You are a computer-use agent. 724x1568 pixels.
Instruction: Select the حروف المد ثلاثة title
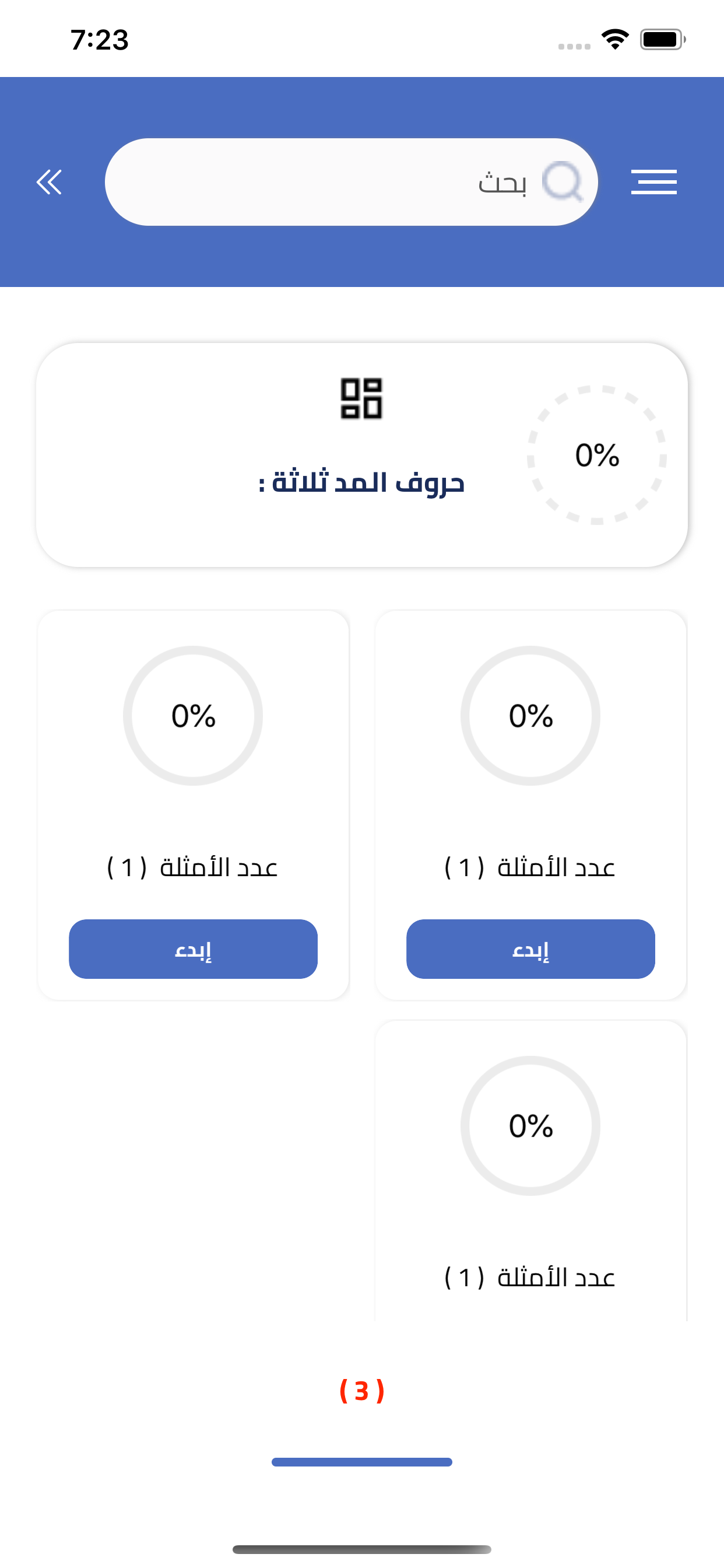click(x=361, y=482)
